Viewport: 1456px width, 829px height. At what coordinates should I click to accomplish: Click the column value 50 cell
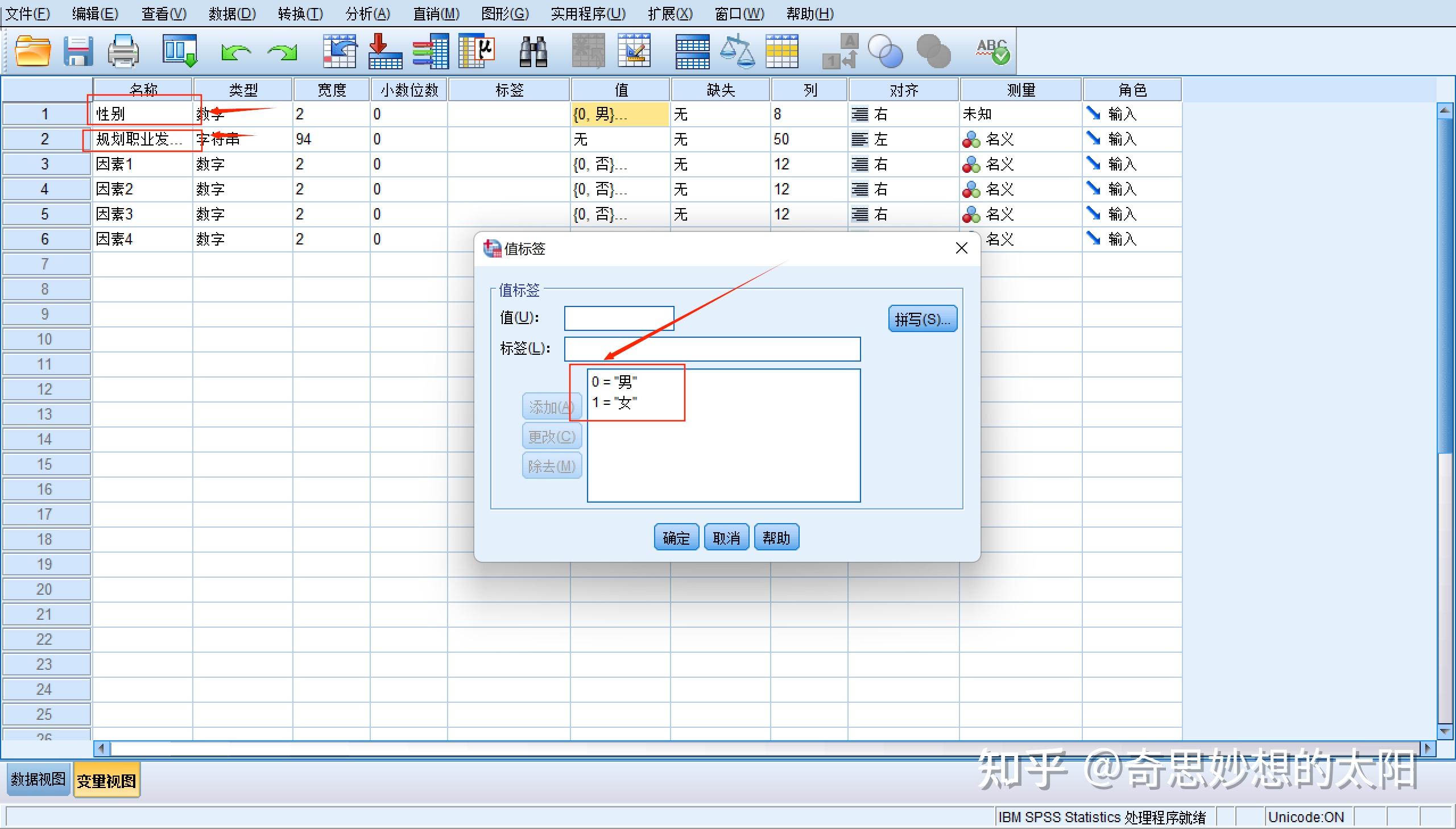pyautogui.click(x=809, y=139)
